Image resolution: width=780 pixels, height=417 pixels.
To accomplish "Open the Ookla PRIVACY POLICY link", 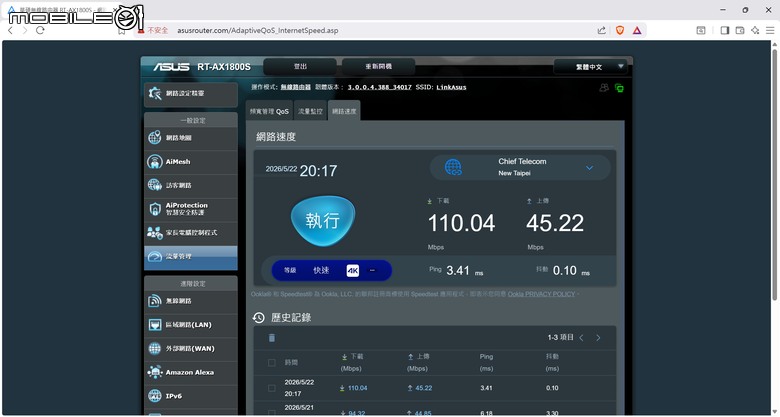I will (541, 294).
